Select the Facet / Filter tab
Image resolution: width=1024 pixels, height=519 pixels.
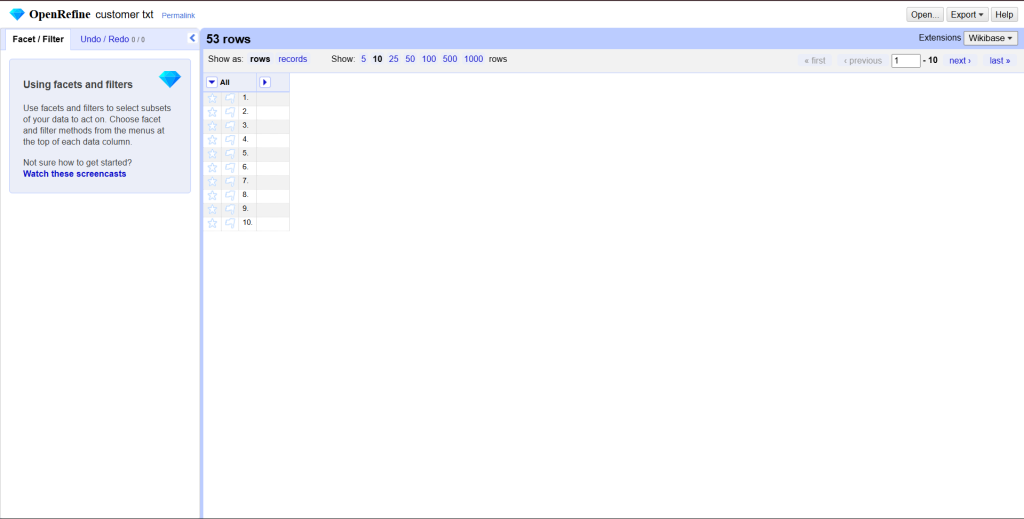click(x=38, y=39)
